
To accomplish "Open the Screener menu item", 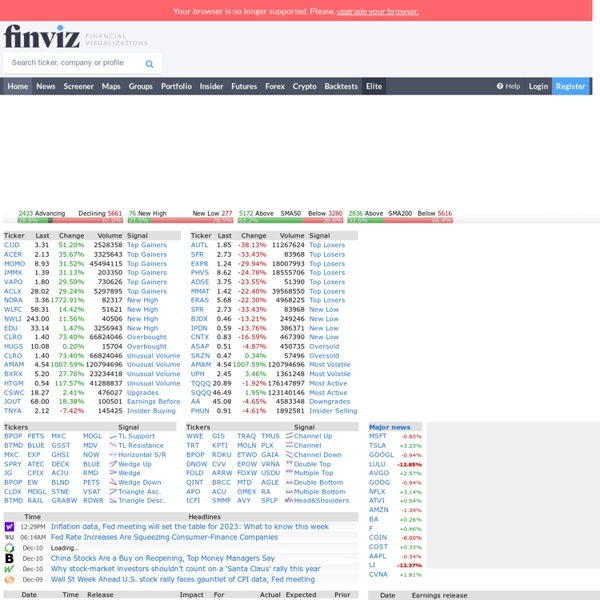I will [x=78, y=86].
